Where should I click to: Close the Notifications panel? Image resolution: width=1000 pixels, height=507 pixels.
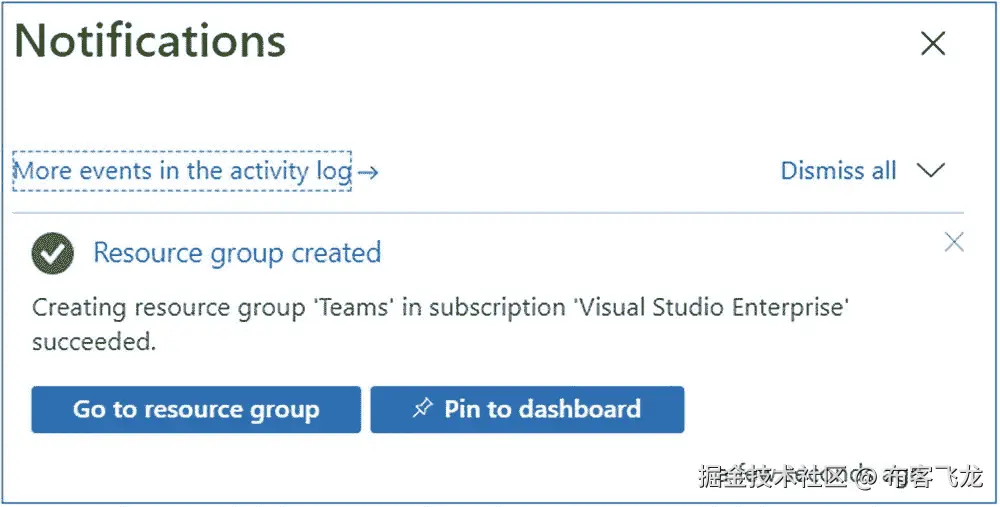point(932,43)
